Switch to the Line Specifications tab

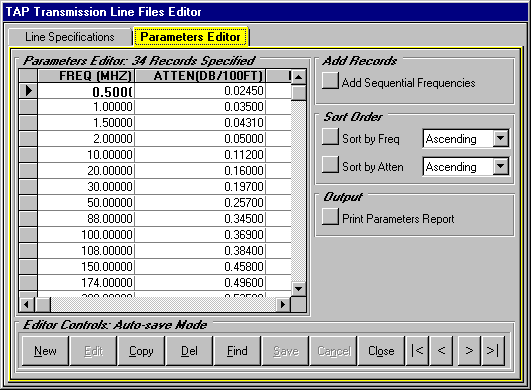tap(70, 37)
